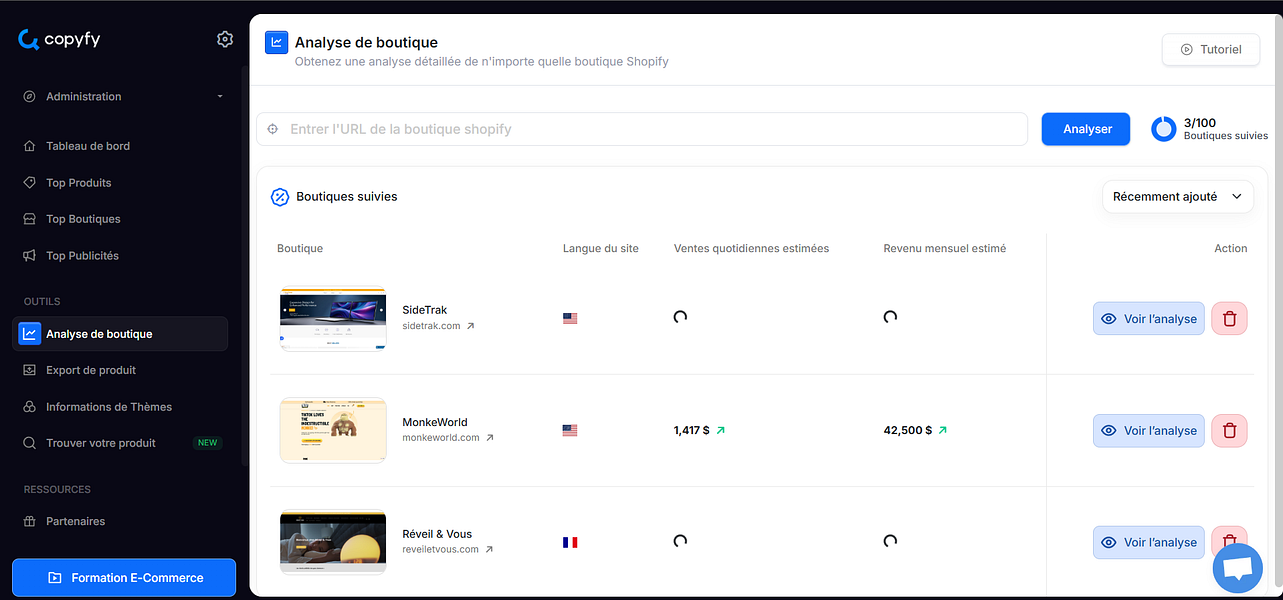Open Top Publicités page

pyautogui.click(x=82, y=256)
